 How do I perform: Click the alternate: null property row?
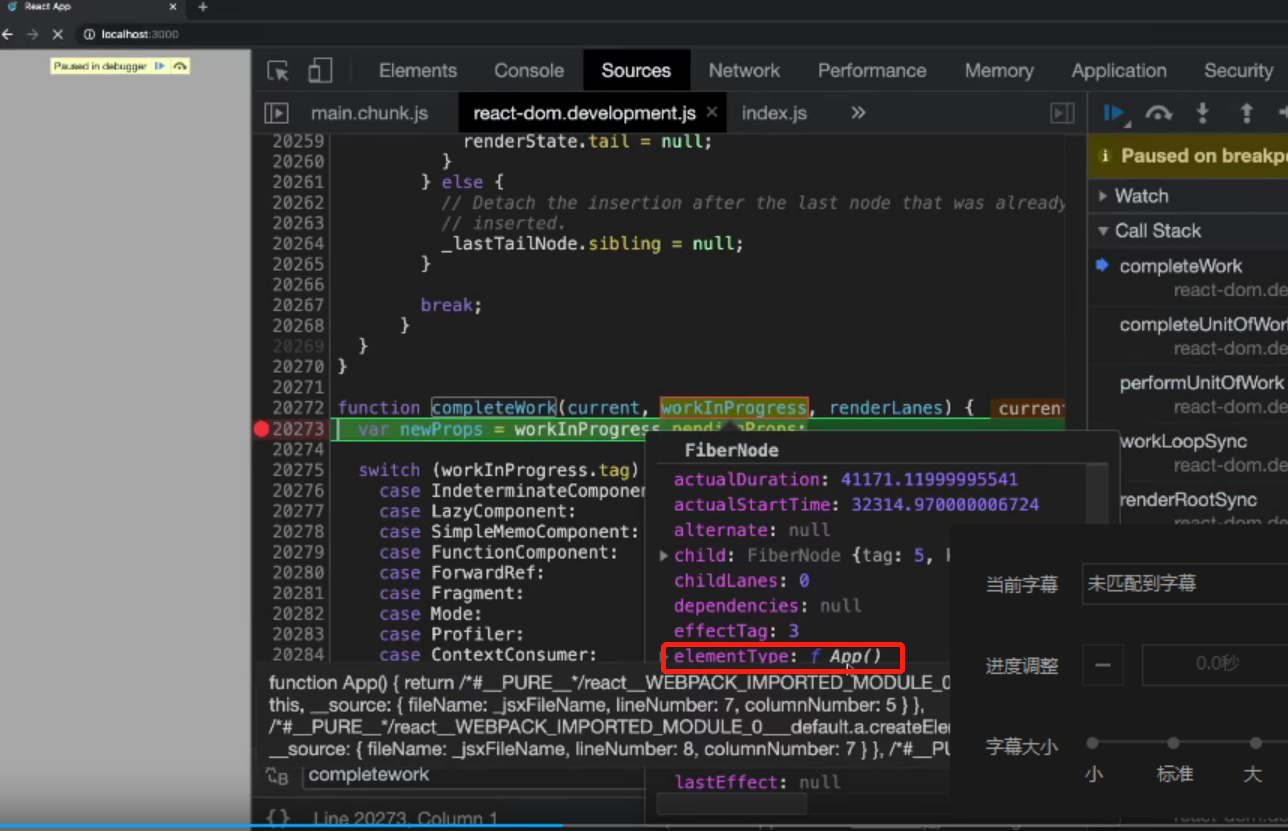(752, 531)
